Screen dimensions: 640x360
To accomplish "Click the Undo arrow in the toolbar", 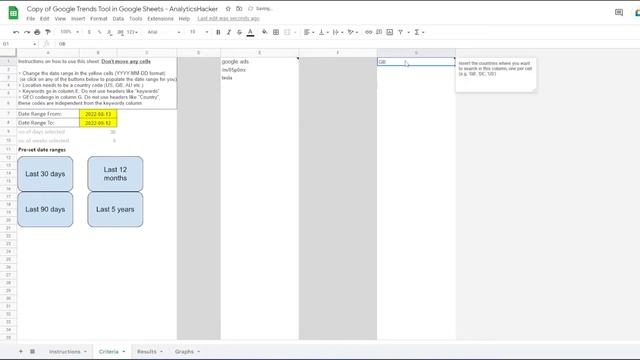I will 16,32.
